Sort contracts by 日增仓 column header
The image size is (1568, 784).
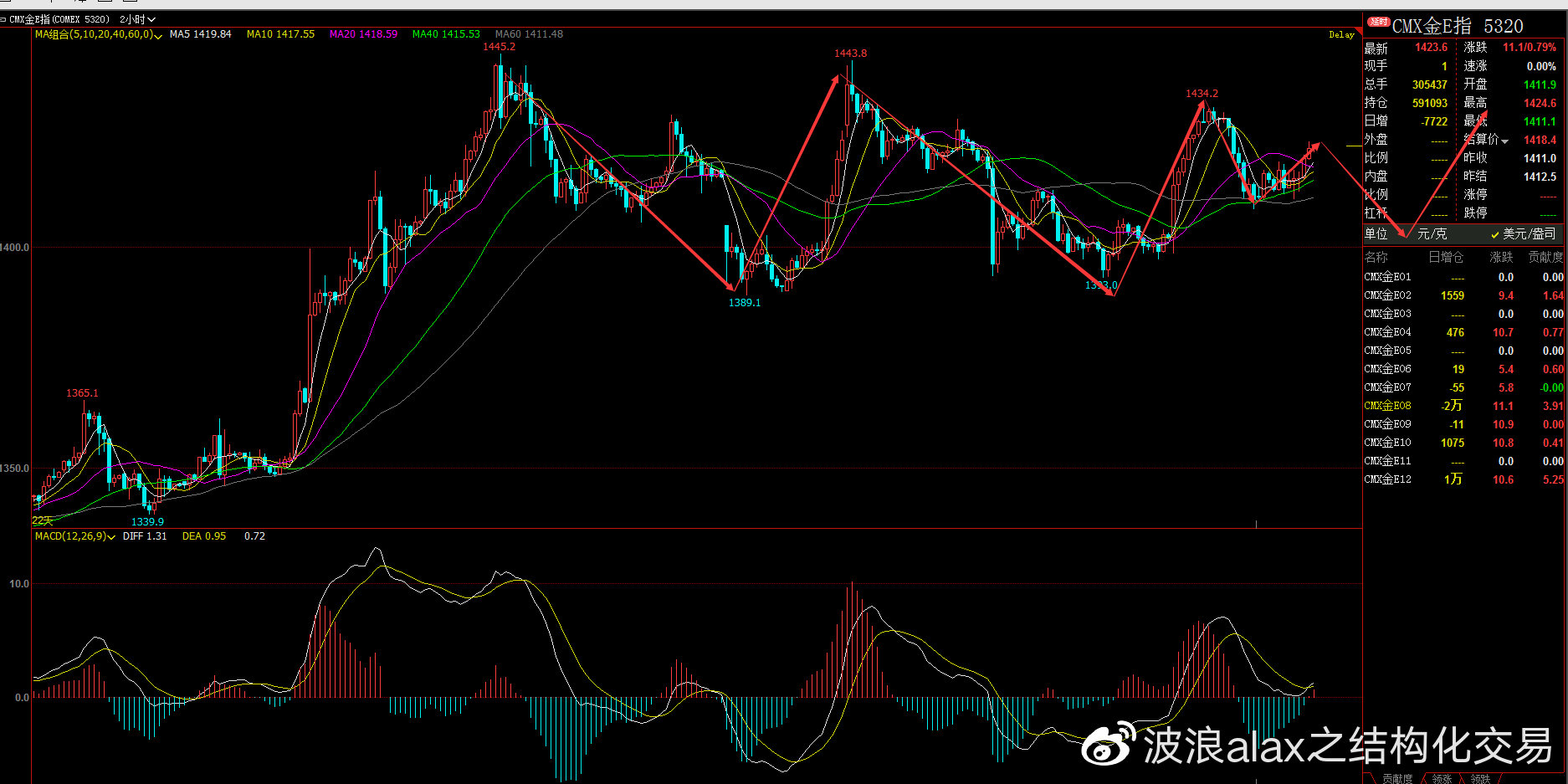(1446, 257)
